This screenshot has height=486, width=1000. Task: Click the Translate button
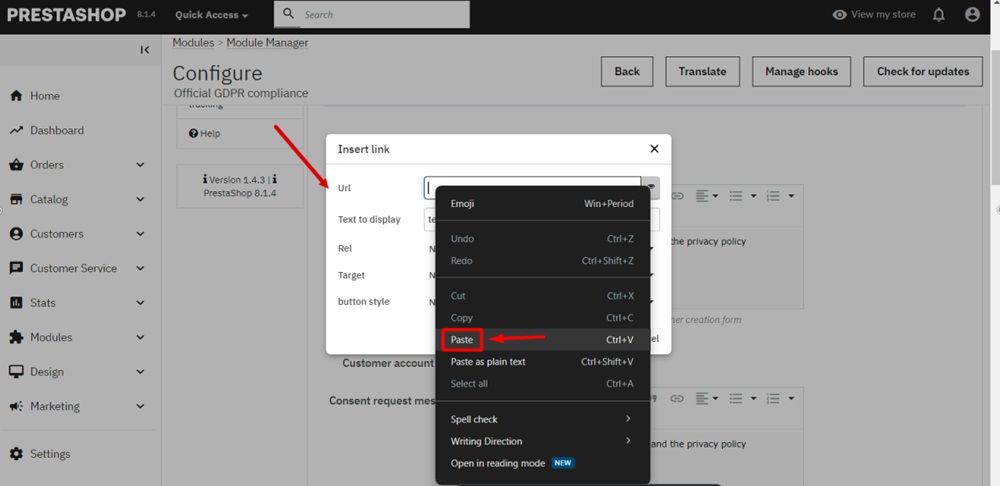[702, 71]
